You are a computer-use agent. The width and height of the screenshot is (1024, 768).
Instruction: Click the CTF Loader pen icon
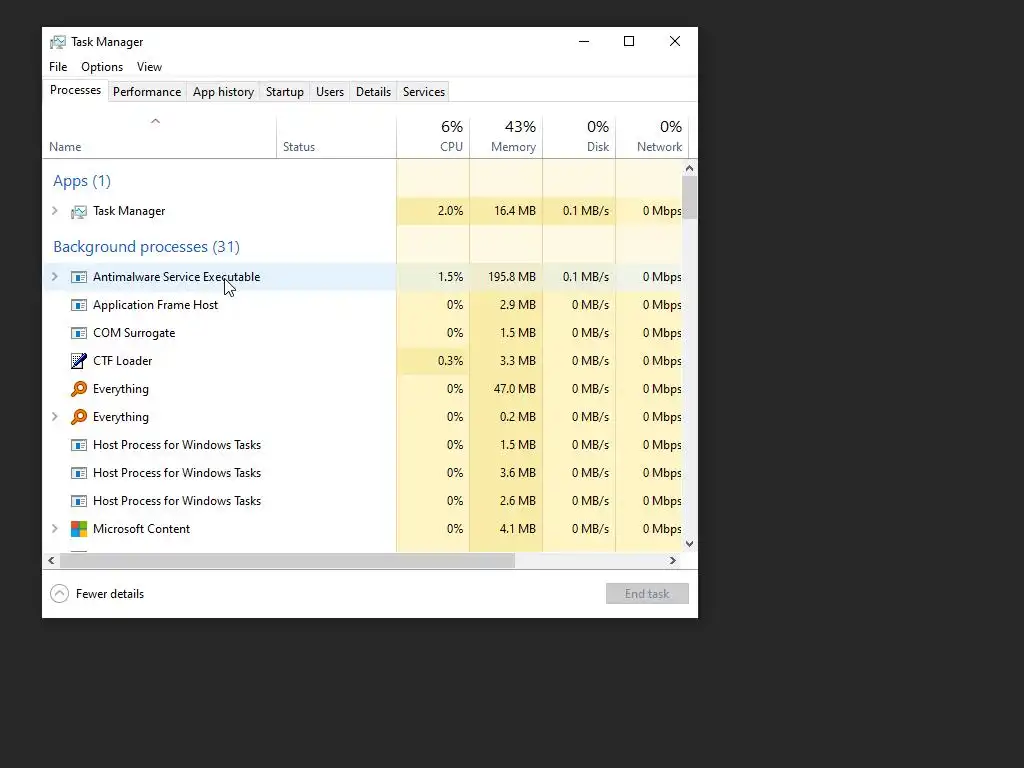(78, 360)
